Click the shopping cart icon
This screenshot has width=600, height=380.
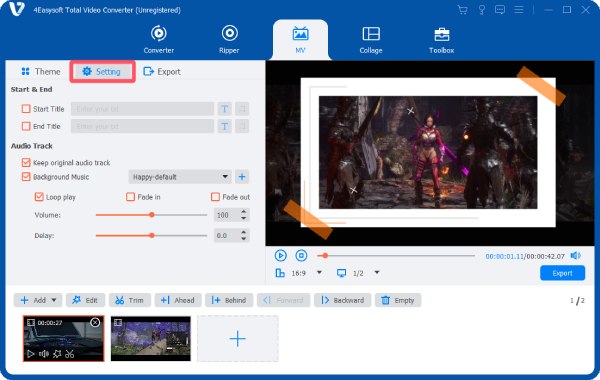pos(463,10)
